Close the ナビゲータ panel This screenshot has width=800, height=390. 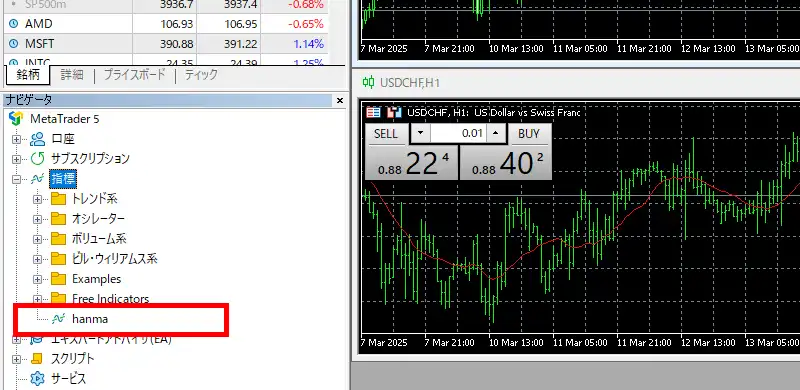340,101
